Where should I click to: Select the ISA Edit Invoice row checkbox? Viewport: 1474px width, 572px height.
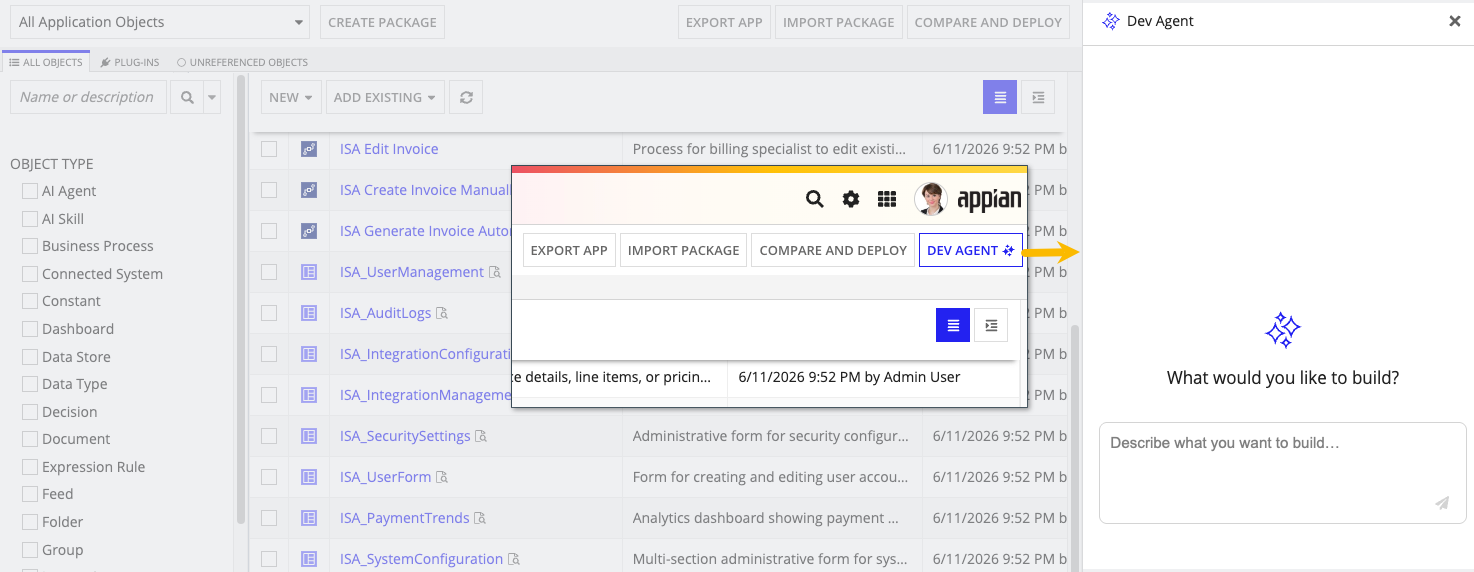[x=269, y=149]
